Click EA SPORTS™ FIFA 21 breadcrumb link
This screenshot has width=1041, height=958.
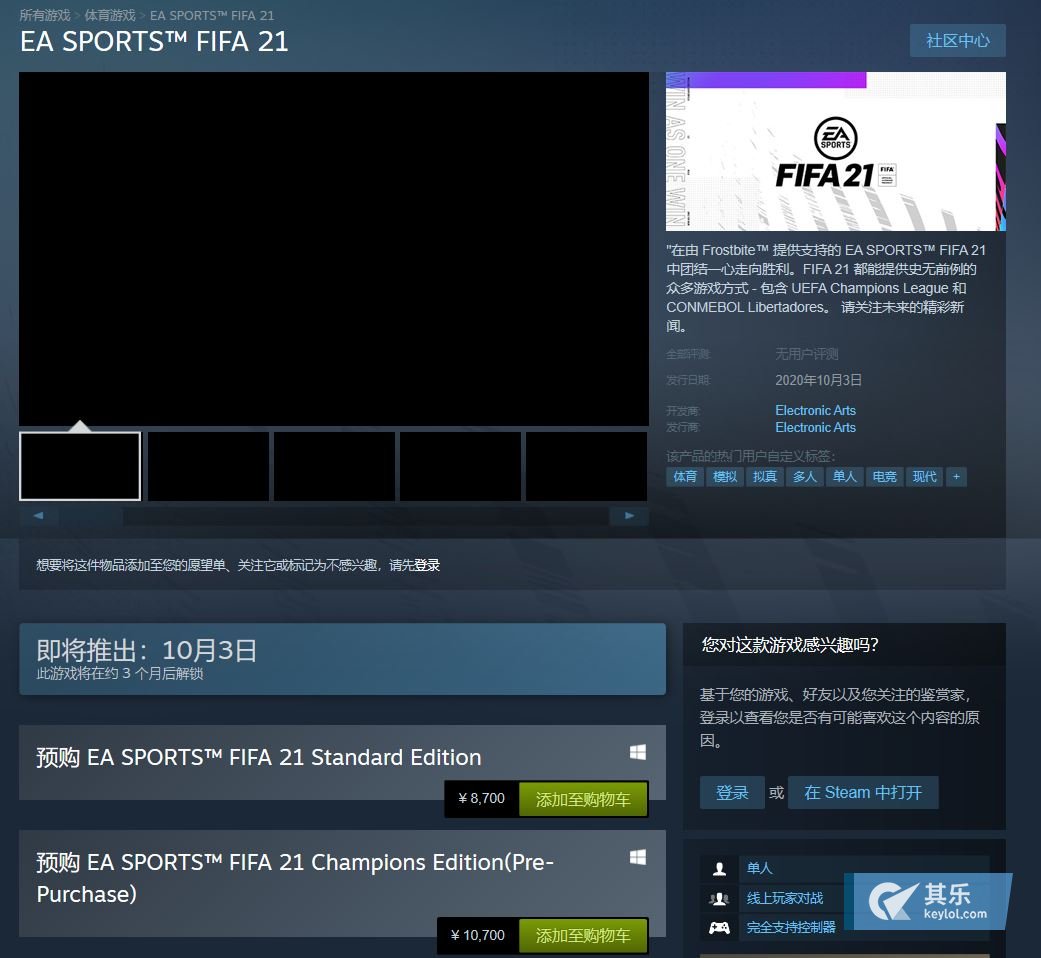212,15
